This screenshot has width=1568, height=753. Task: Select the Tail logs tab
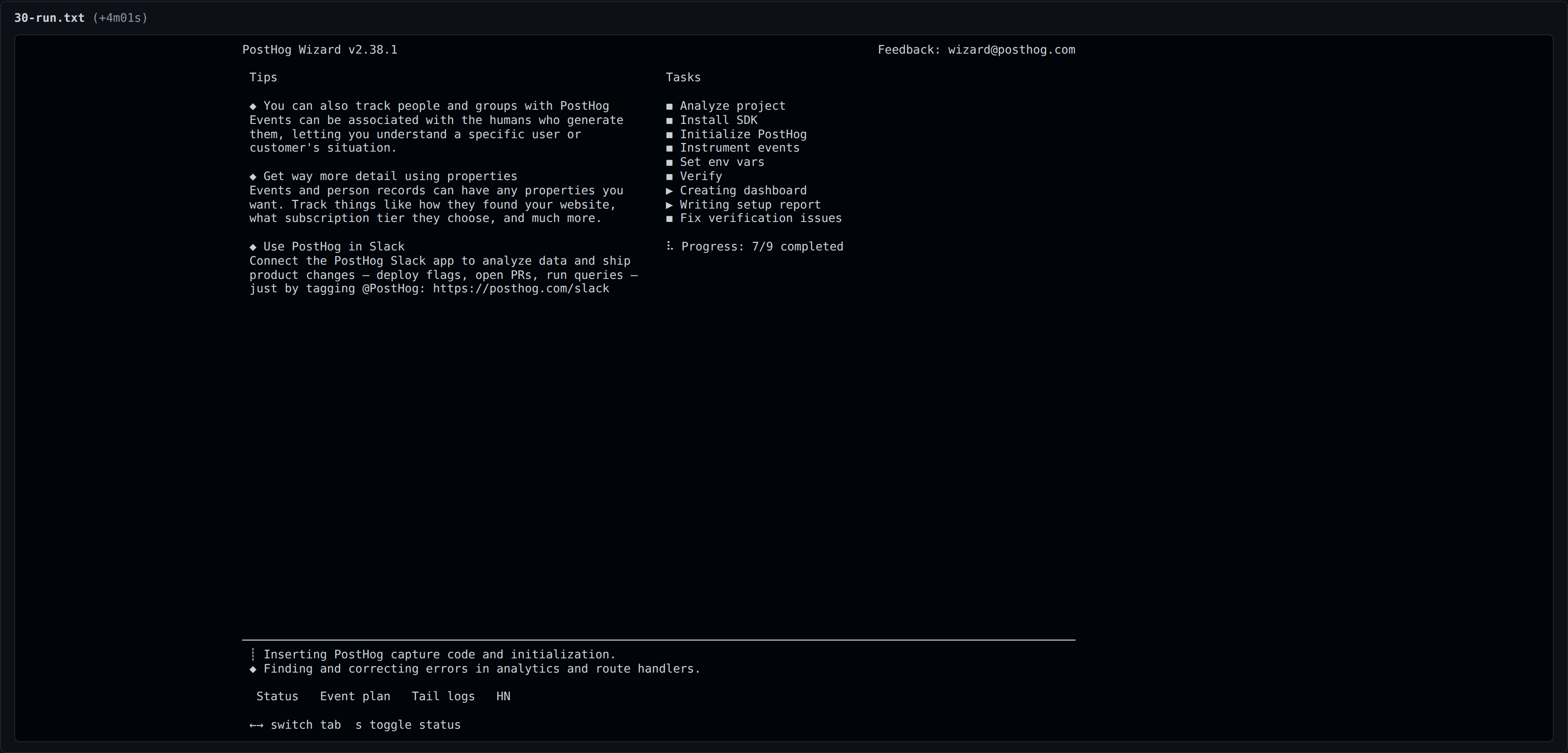(443, 696)
